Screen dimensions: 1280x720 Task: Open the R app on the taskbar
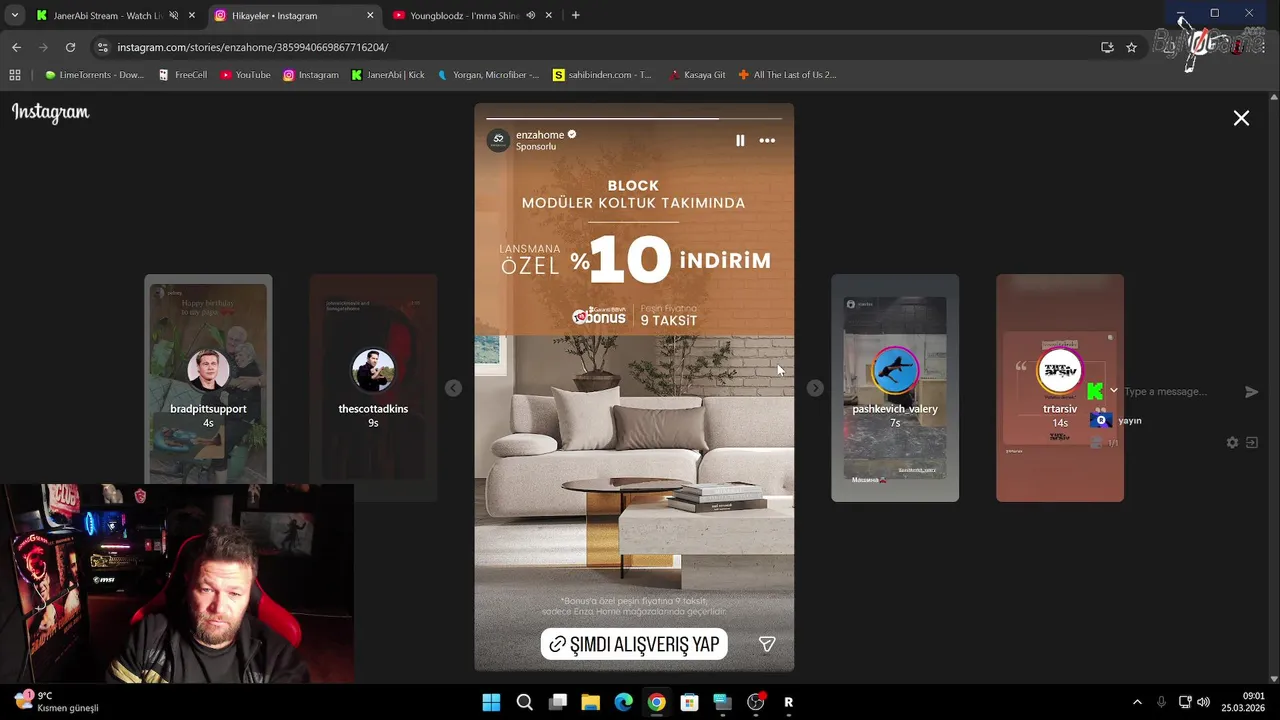click(x=788, y=702)
